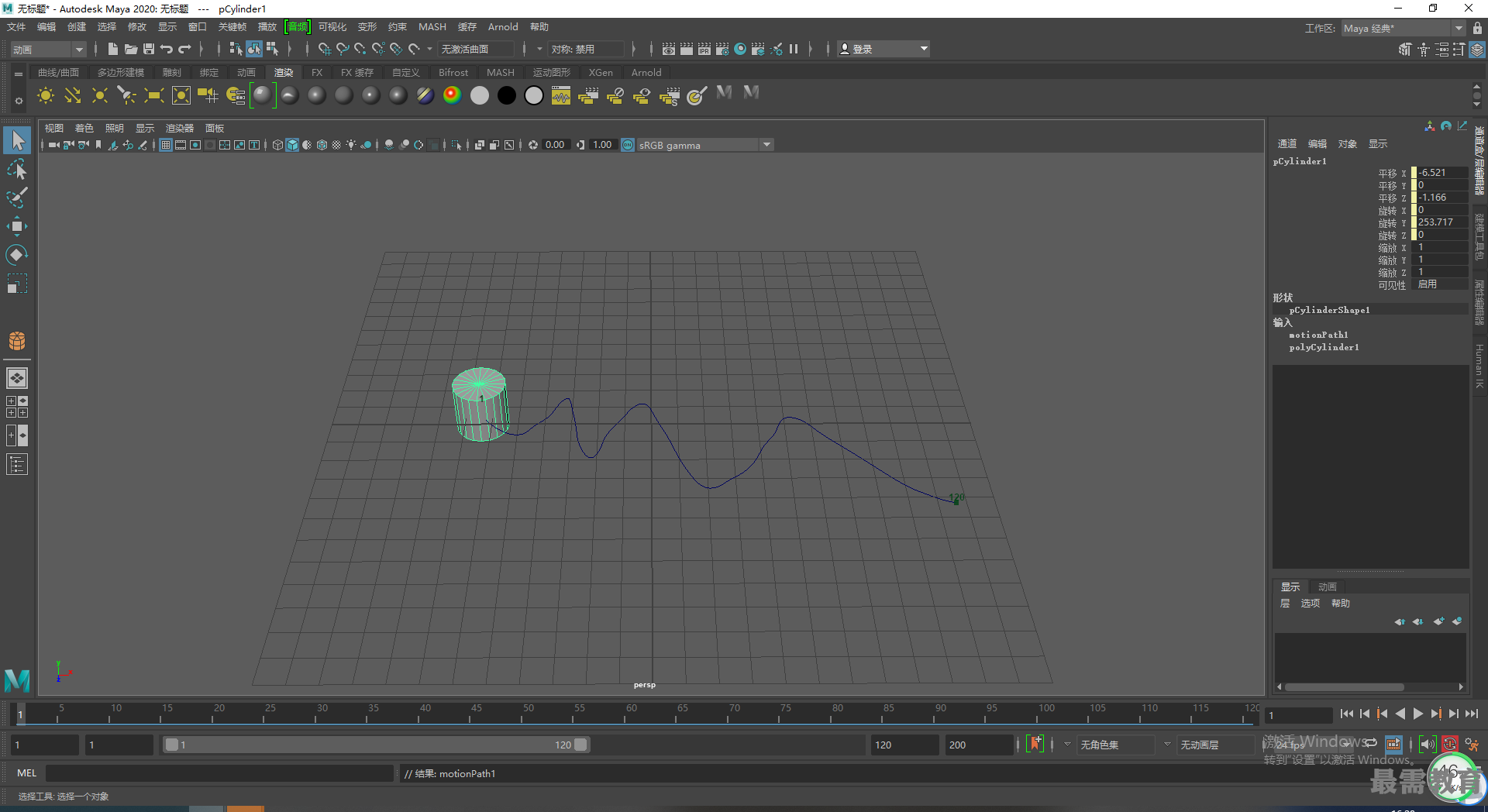The height and width of the screenshot is (812, 1488).
Task: Click the green-bracketed grey material sphere
Action: 263,95
